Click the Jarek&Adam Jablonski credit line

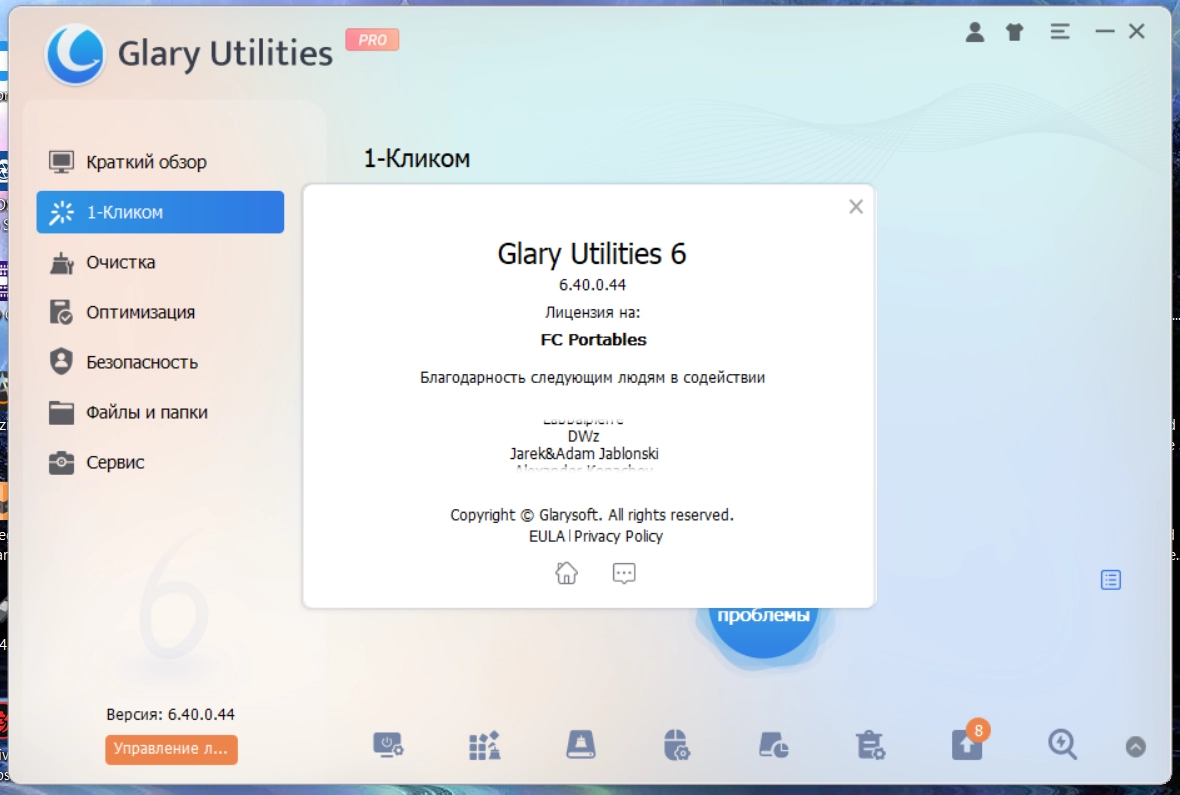click(584, 453)
